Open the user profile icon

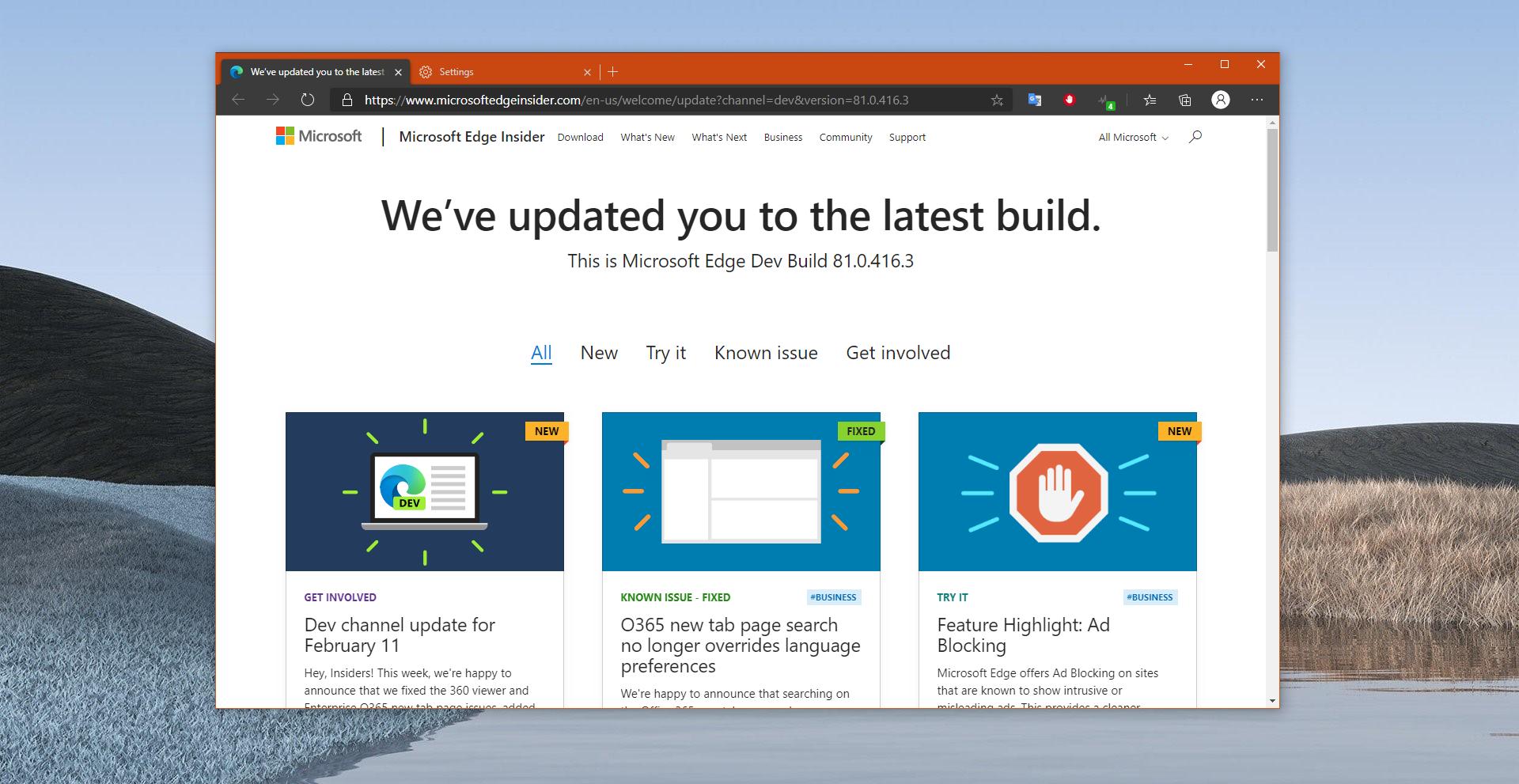pos(1221,100)
